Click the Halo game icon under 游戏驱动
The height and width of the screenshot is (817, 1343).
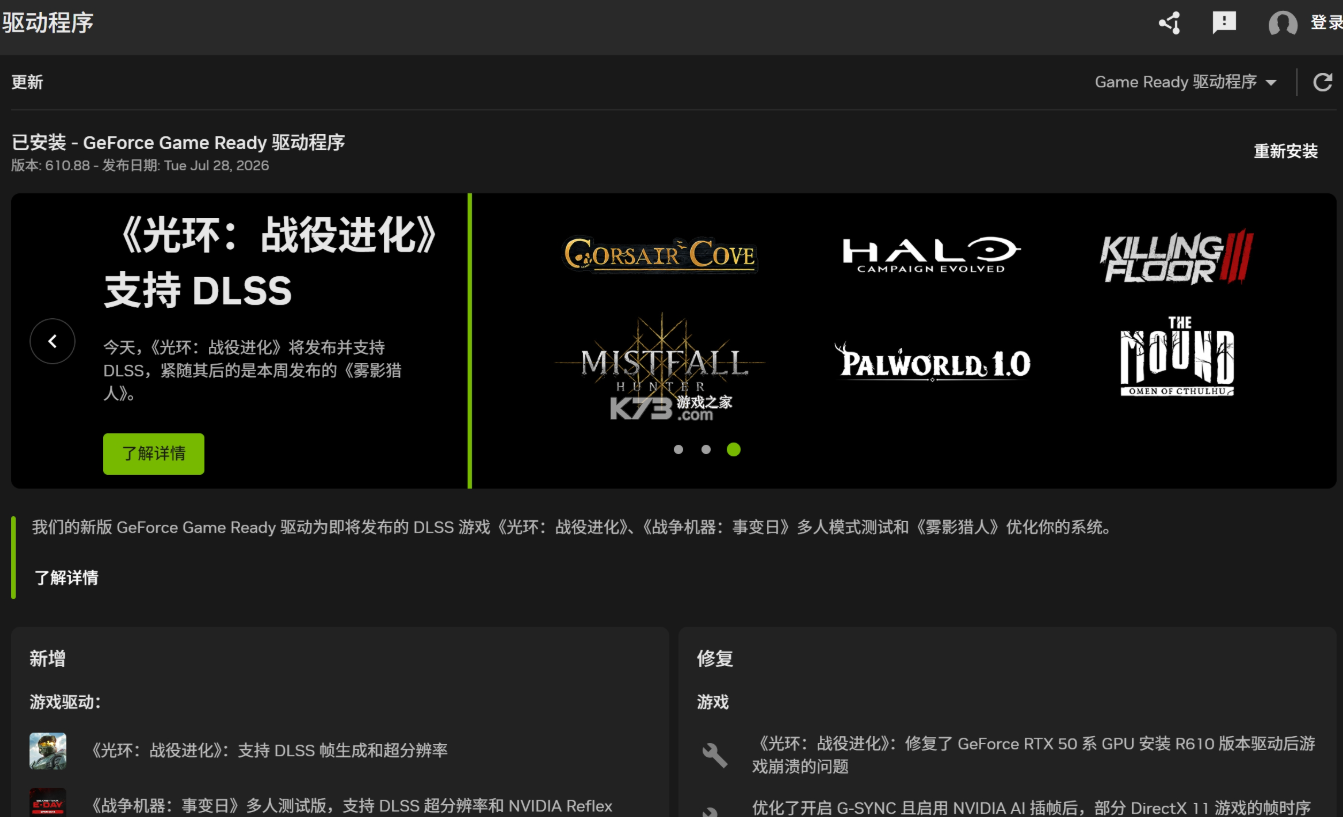pyautogui.click(x=48, y=750)
